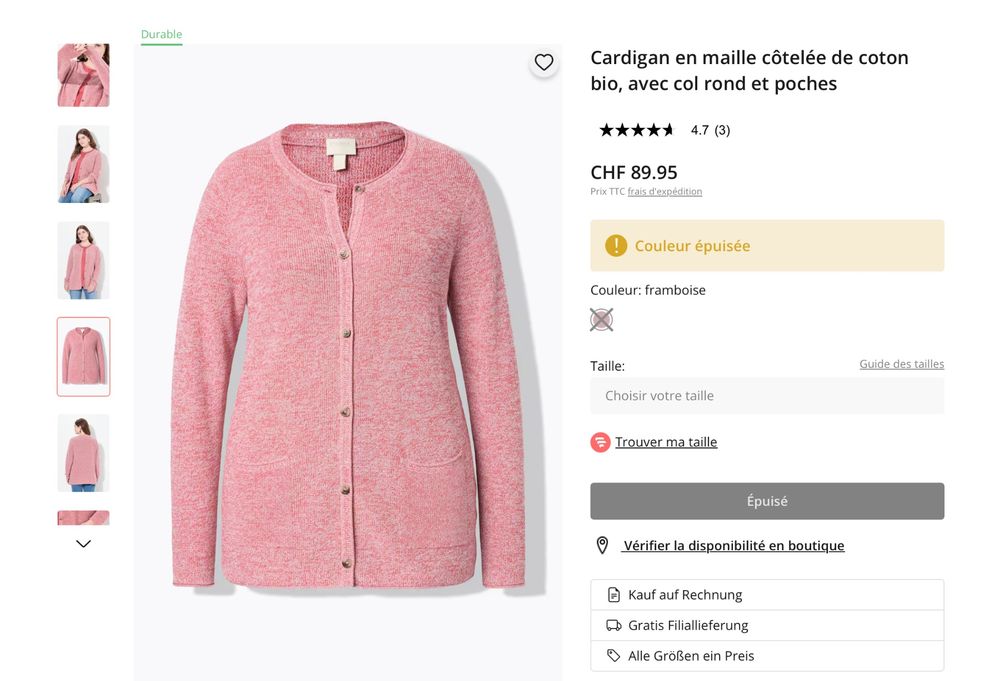This screenshot has width=1000, height=681.
Task: Open the 4.7 (3) reviews rating
Action: (x=710, y=130)
